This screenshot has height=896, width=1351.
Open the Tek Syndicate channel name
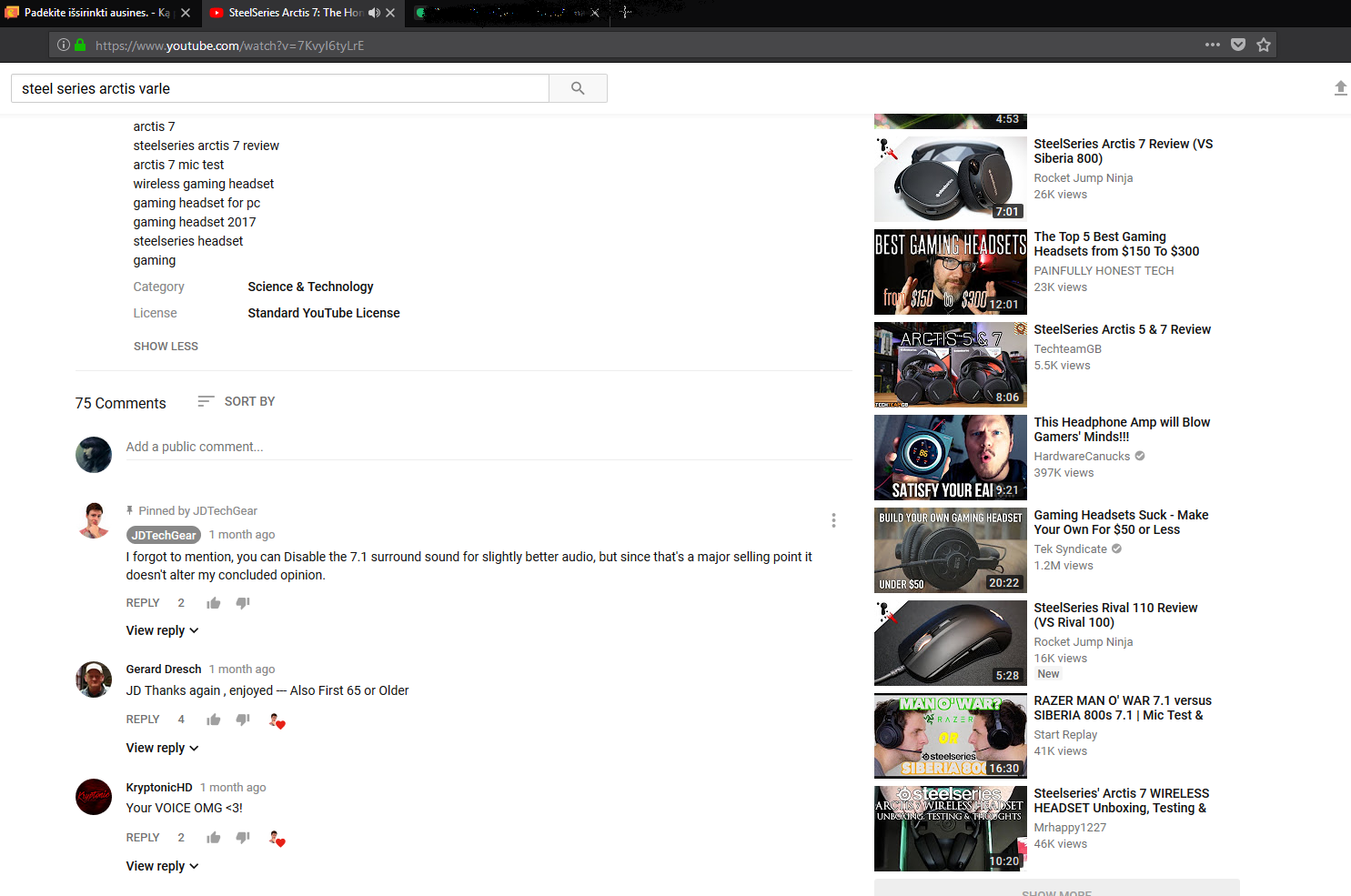pyautogui.click(x=1070, y=549)
